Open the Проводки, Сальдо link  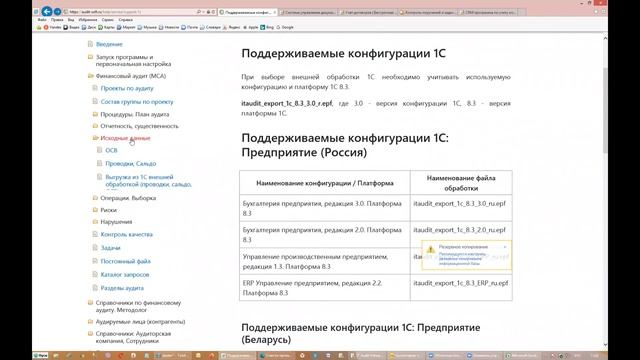point(131,163)
